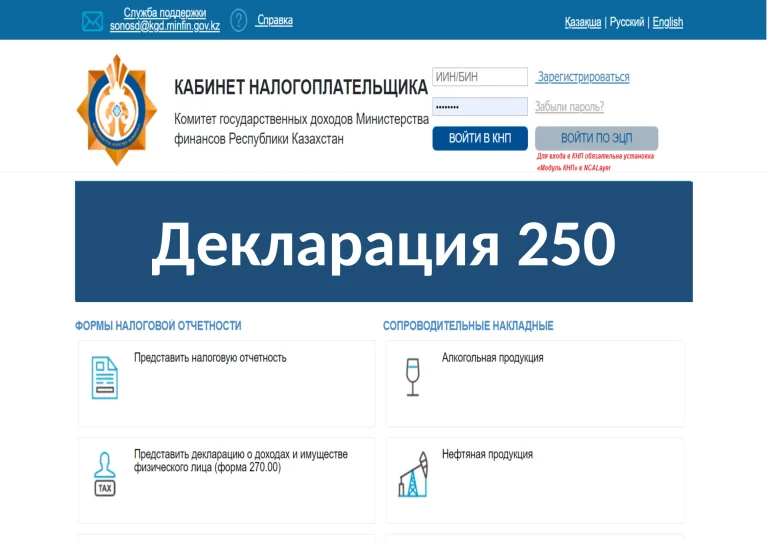Click the ИИН/БИН input field
This screenshot has width=768, height=543.
point(479,77)
